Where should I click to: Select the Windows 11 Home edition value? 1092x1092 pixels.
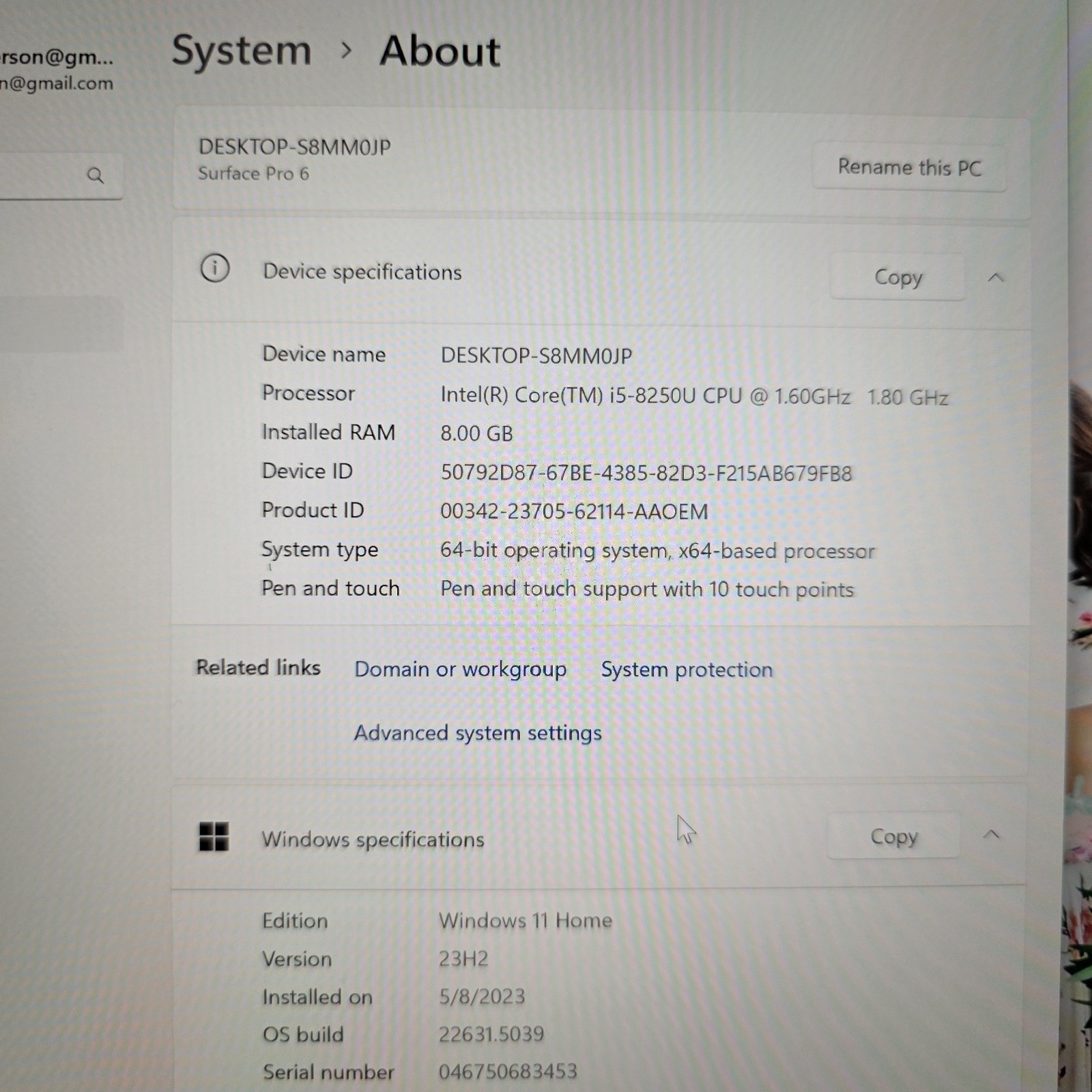(526, 921)
